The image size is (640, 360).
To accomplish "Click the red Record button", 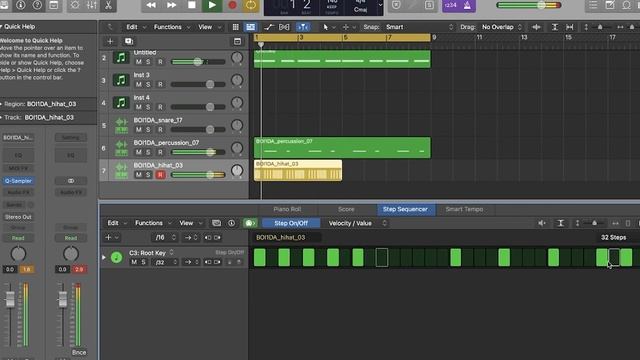I will [x=232, y=5].
